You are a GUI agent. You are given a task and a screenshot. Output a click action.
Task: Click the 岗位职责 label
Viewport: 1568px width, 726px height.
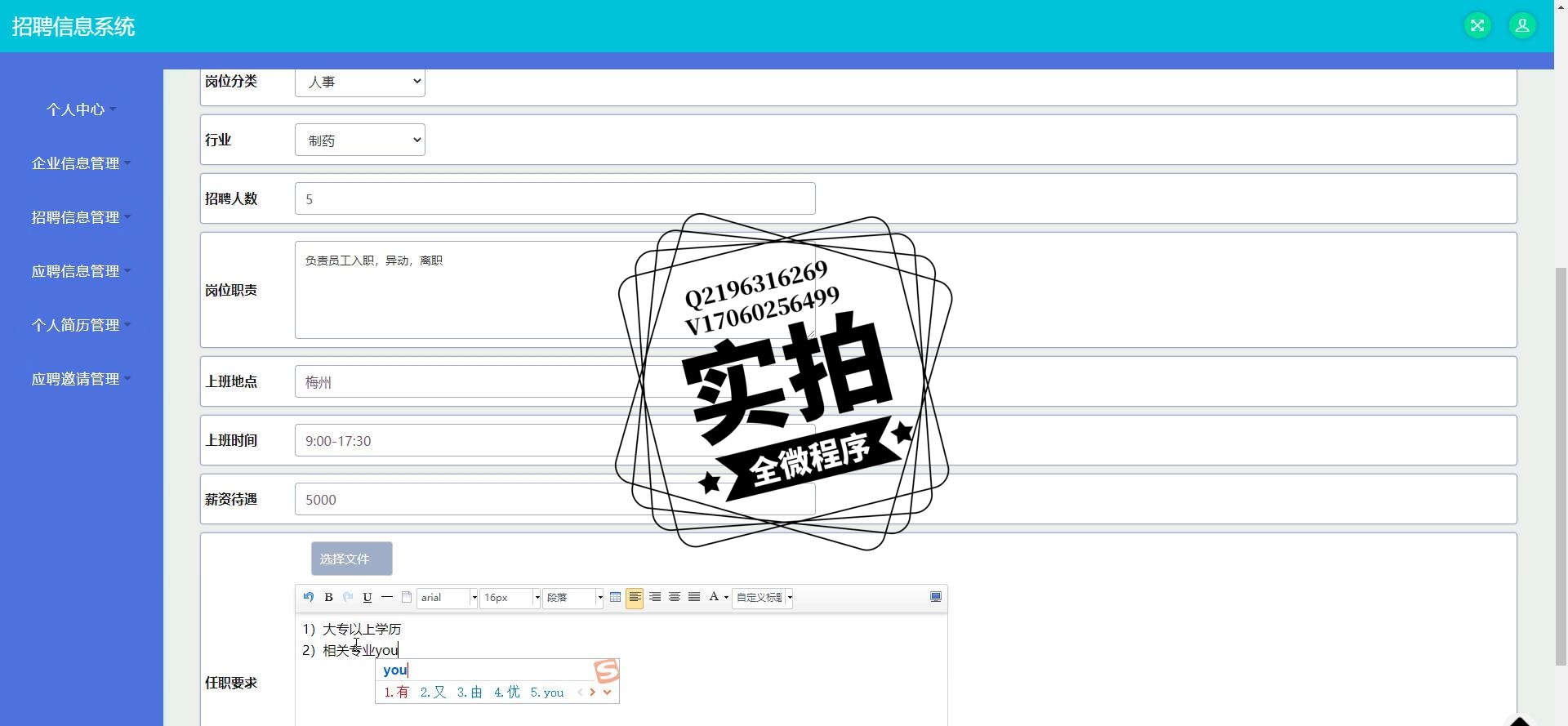point(231,290)
